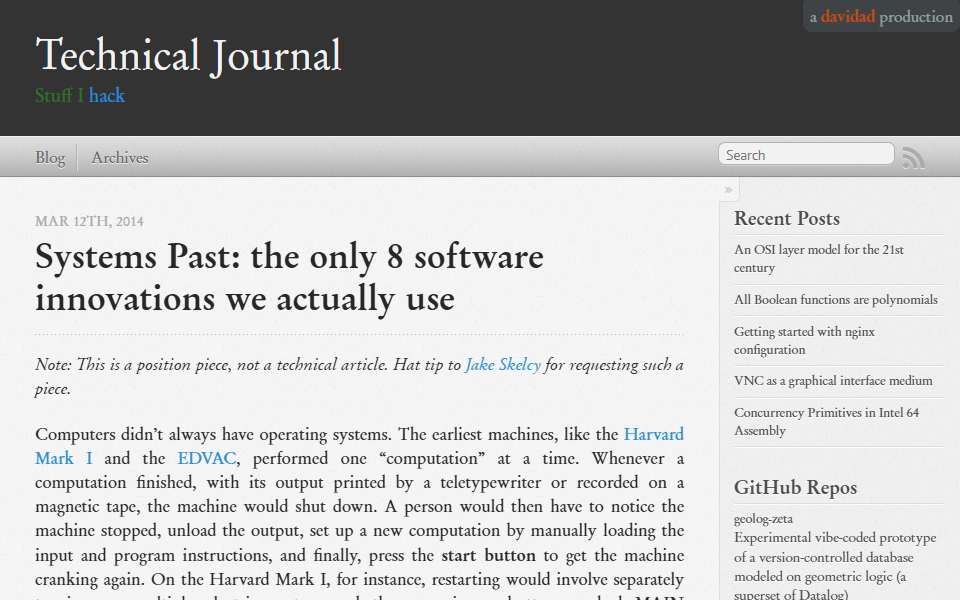Open the Jake Skelcy link
Image resolution: width=960 pixels, height=600 pixels.
pos(503,365)
